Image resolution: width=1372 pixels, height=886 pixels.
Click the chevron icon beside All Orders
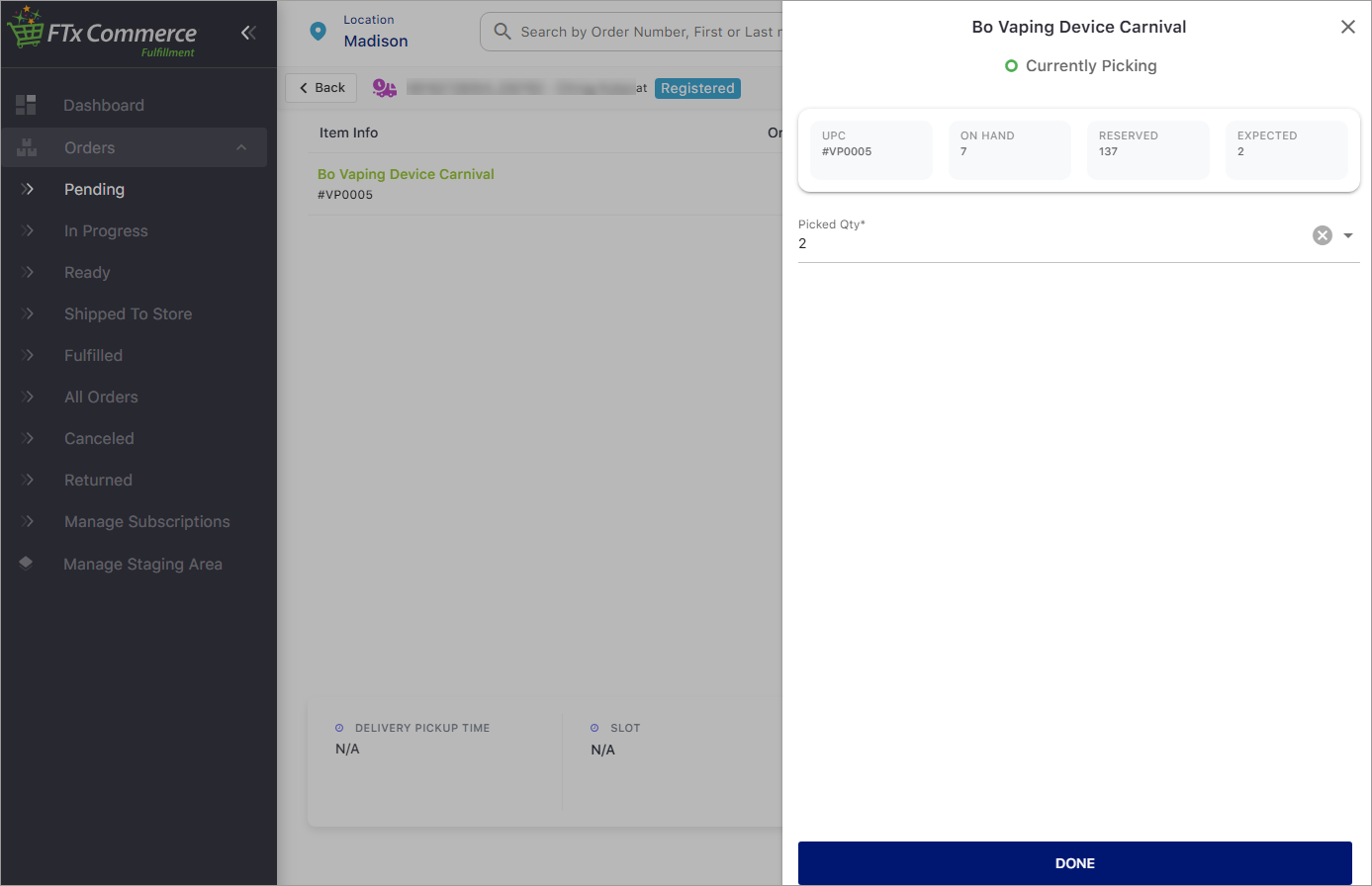pyautogui.click(x=28, y=397)
